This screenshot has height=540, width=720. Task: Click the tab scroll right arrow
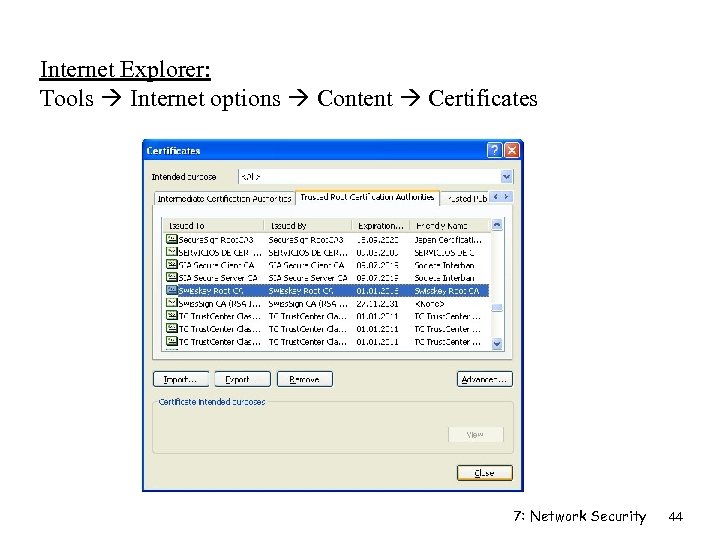tap(506, 197)
